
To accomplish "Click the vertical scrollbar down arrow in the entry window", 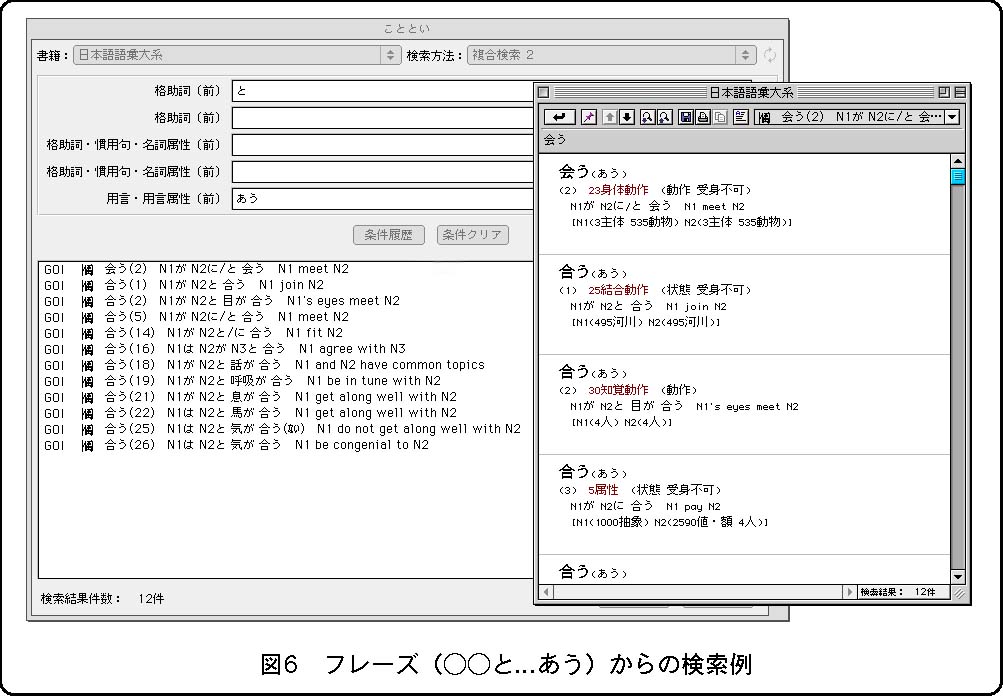I will [x=958, y=576].
